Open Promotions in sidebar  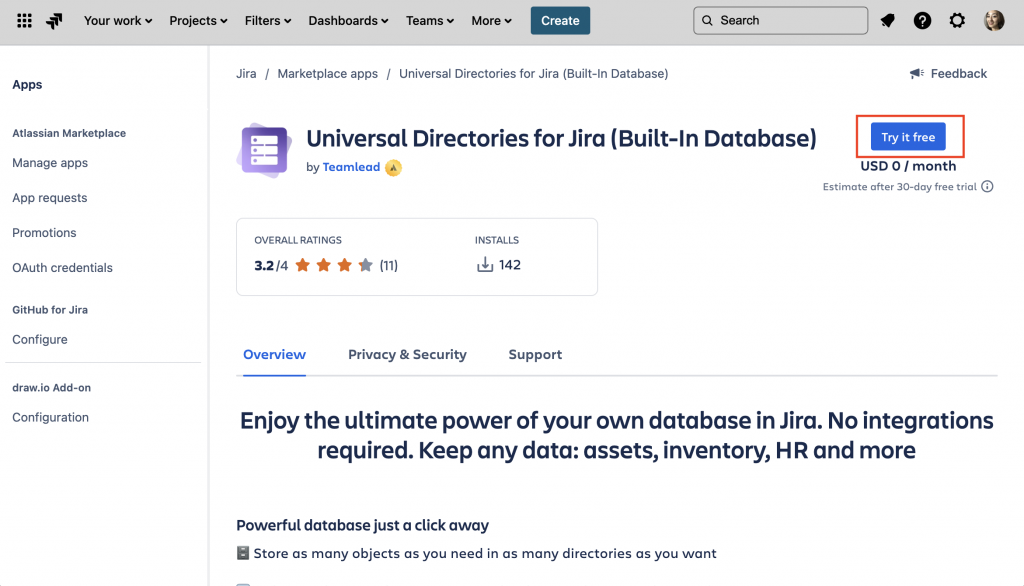coord(44,233)
